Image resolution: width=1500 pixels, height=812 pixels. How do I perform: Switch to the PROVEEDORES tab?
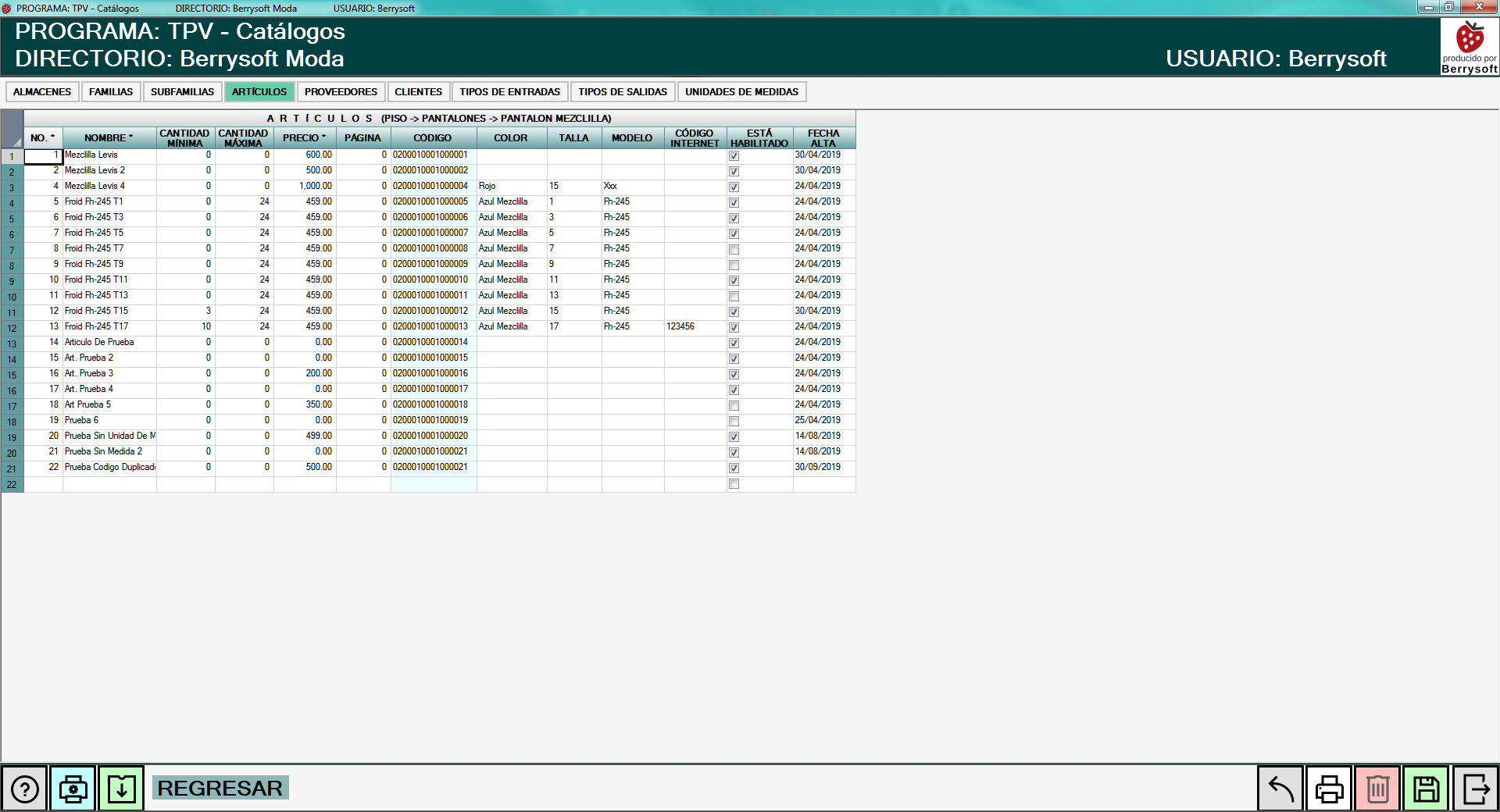tap(341, 92)
